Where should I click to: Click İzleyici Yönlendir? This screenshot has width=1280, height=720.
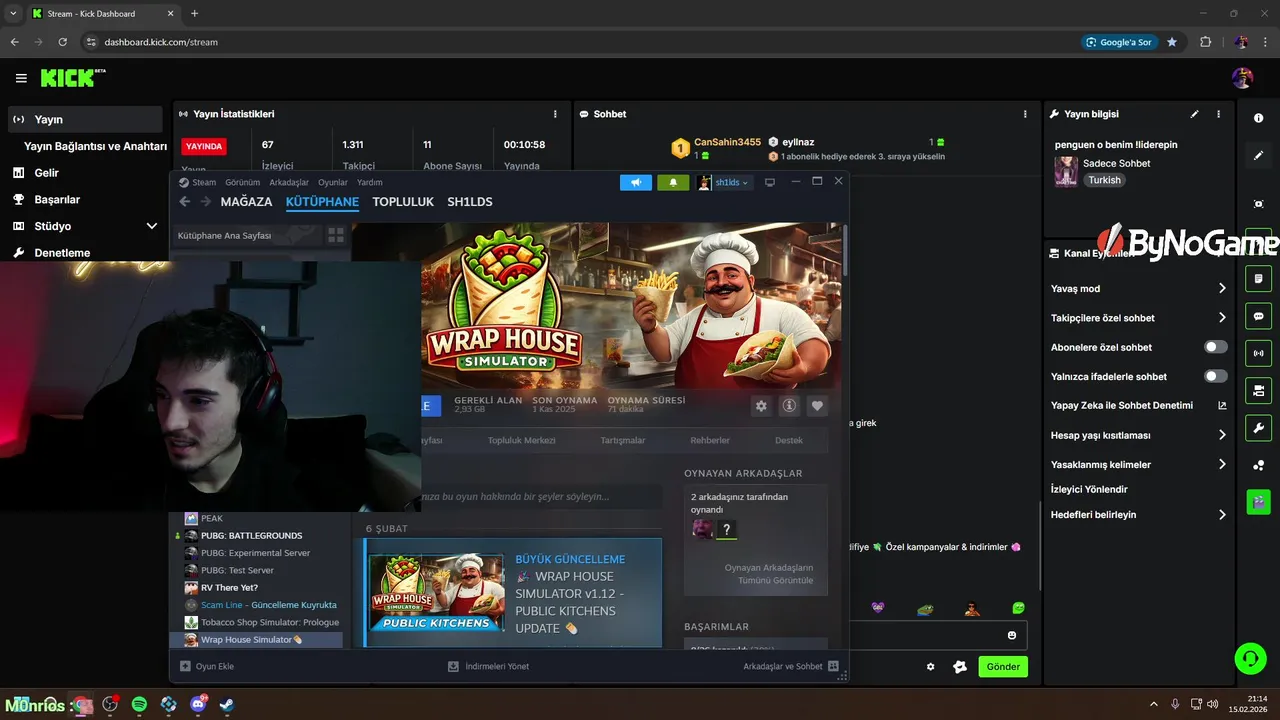[1089, 489]
